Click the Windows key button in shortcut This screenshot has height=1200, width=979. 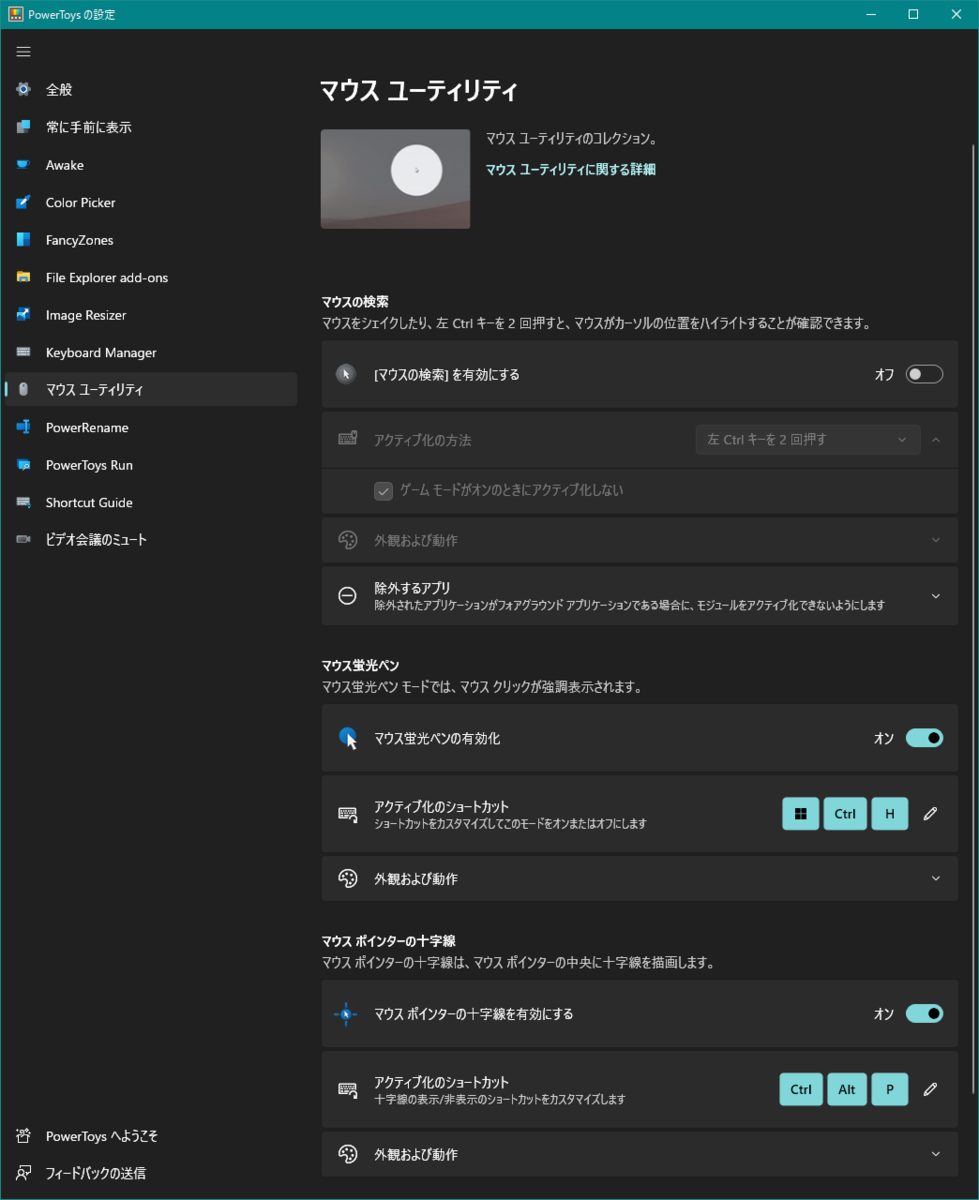[801, 814]
